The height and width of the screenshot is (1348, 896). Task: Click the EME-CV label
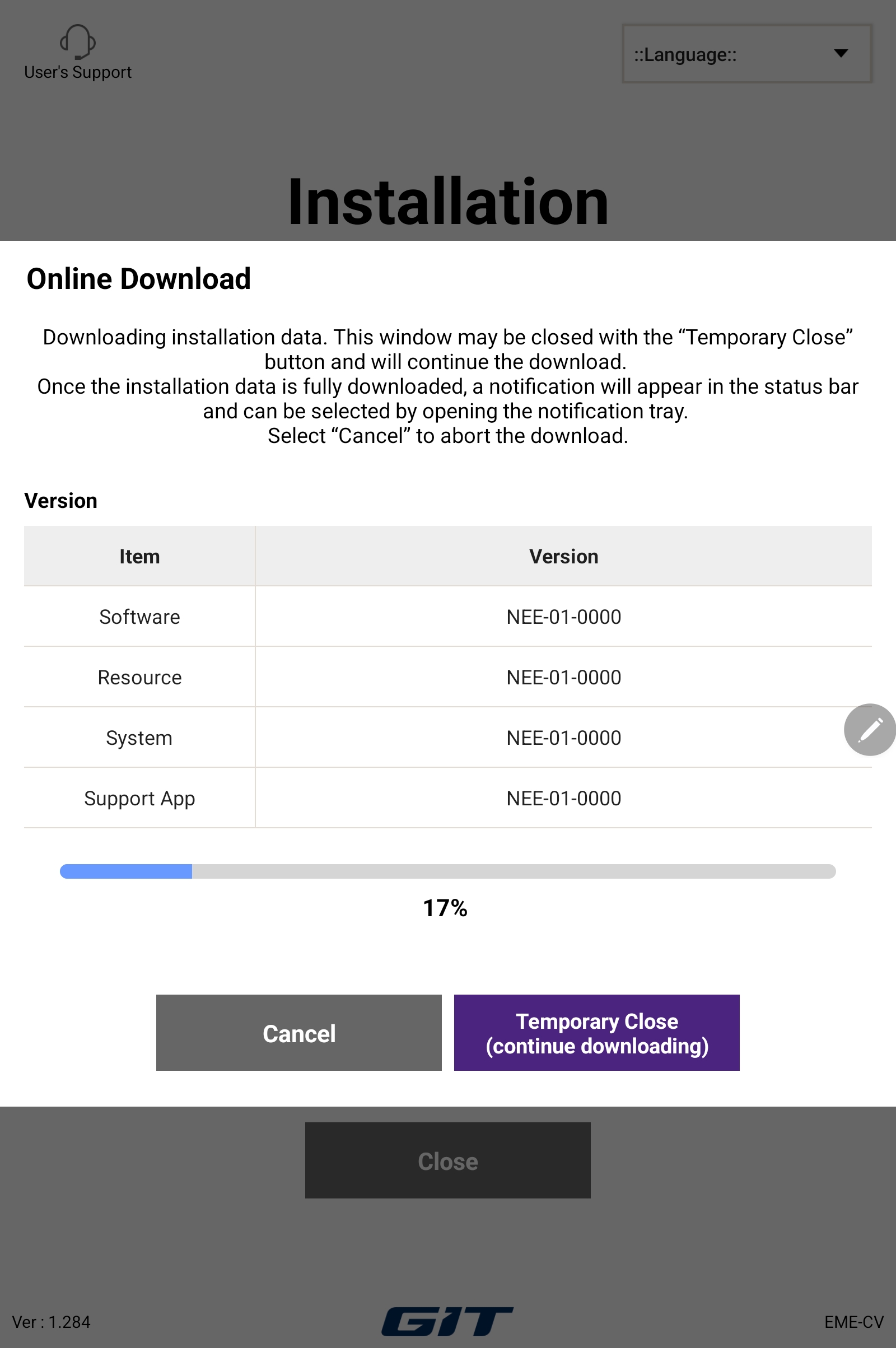853,1322
